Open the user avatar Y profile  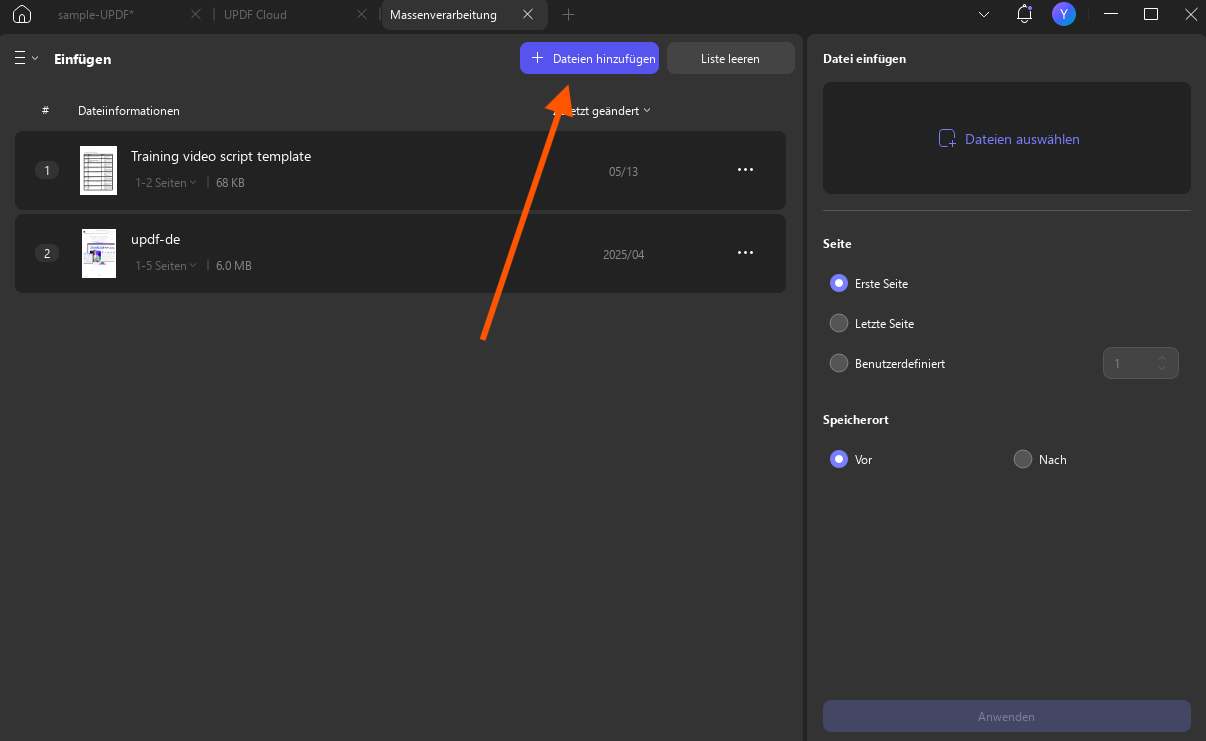[1064, 14]
